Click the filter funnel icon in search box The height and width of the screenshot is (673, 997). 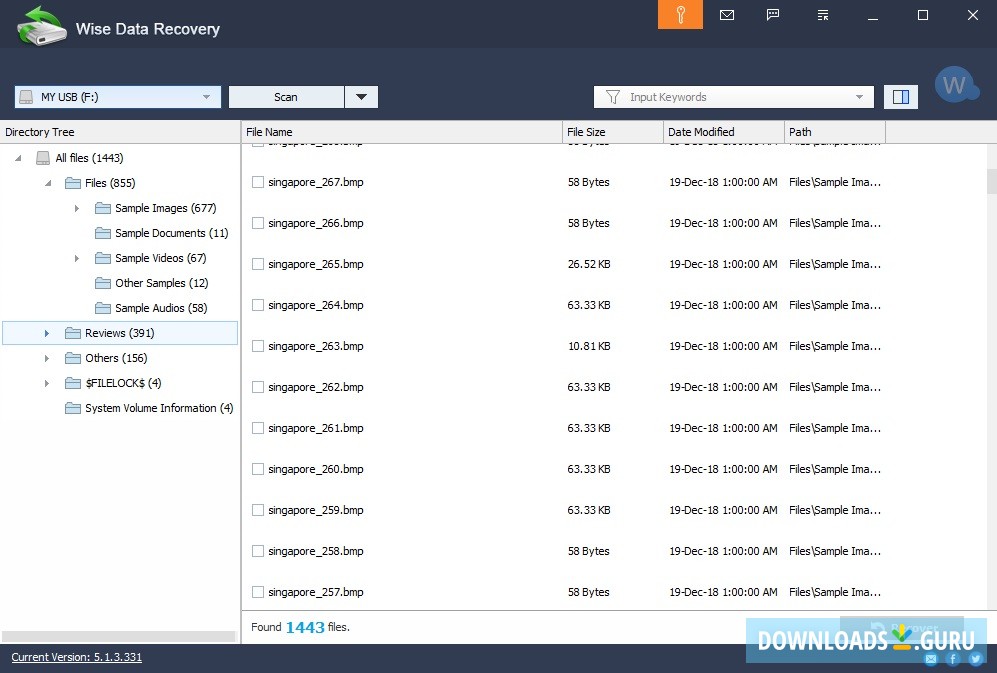[x=612, y=97]
